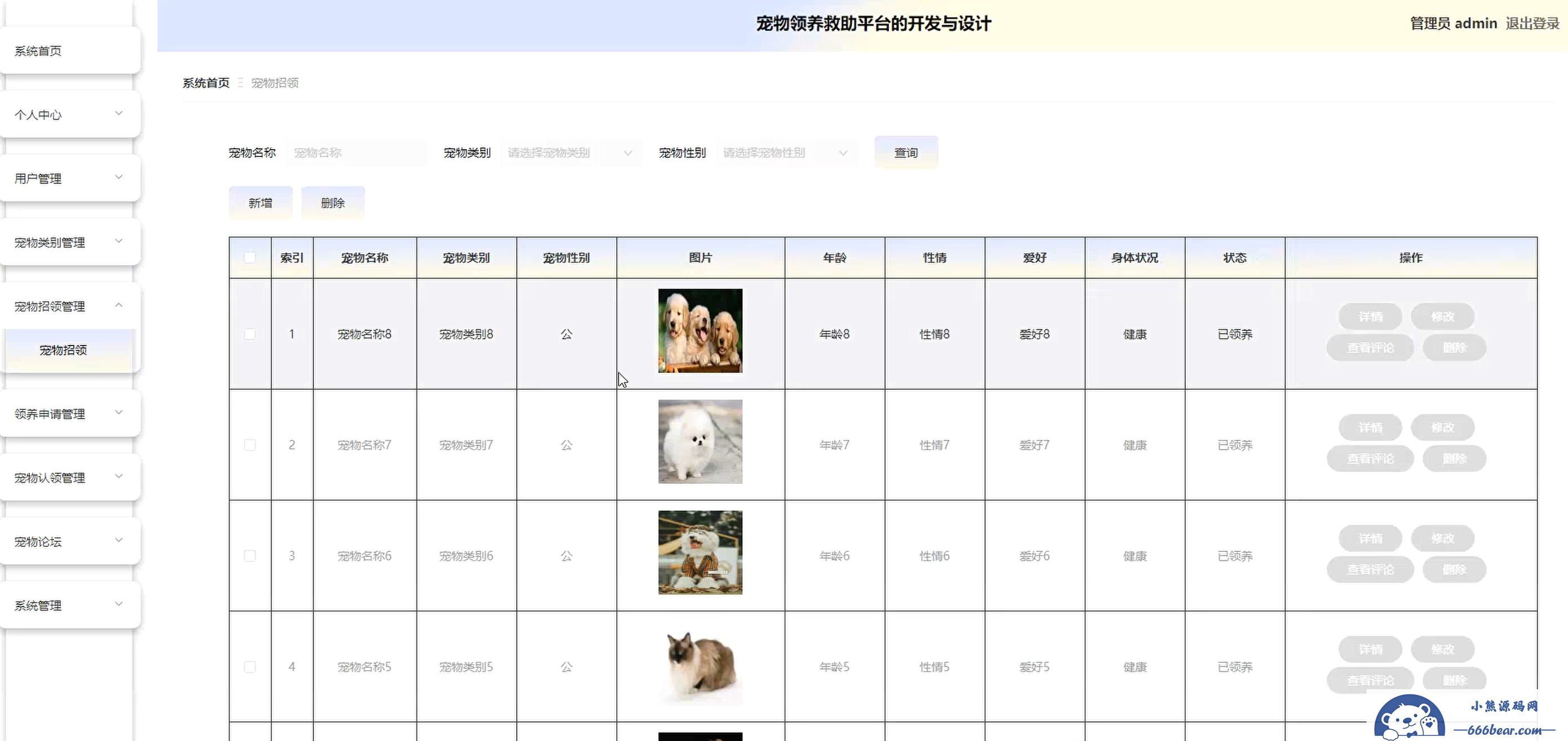The width and height of the screenshot is (1568, 741).
Task: Click 修改 for 宠物名称8
Action: (x=1442, y=317)
